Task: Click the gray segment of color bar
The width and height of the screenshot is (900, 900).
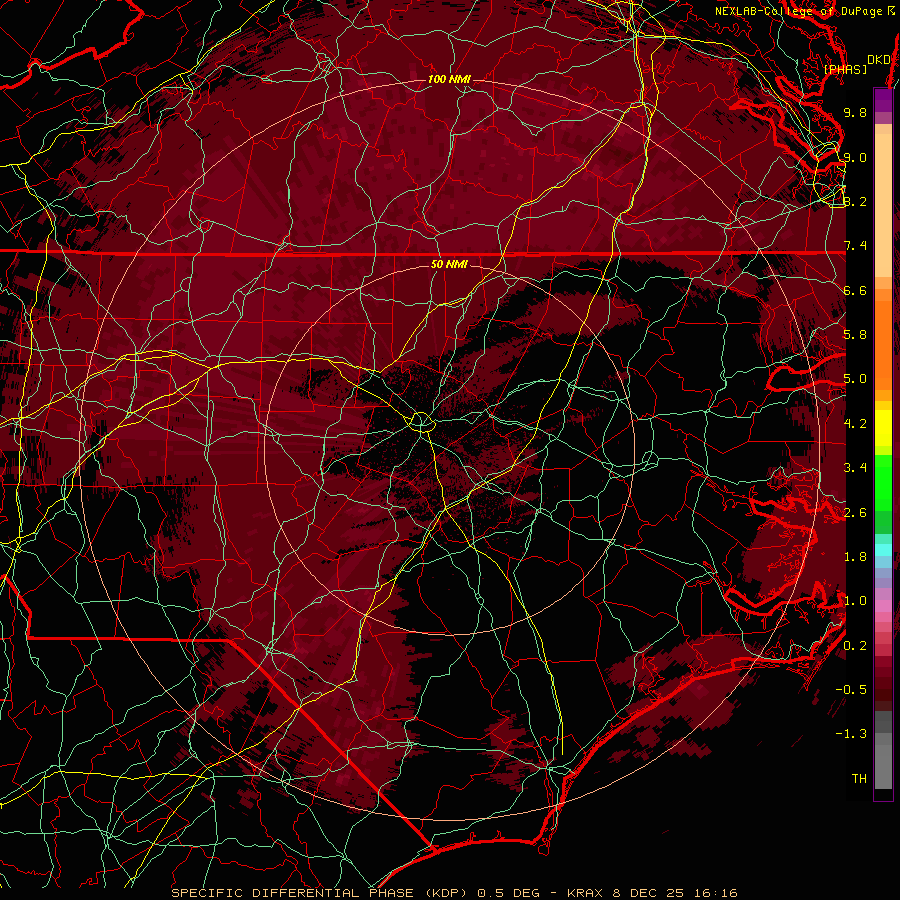Action: pos(883,751)
